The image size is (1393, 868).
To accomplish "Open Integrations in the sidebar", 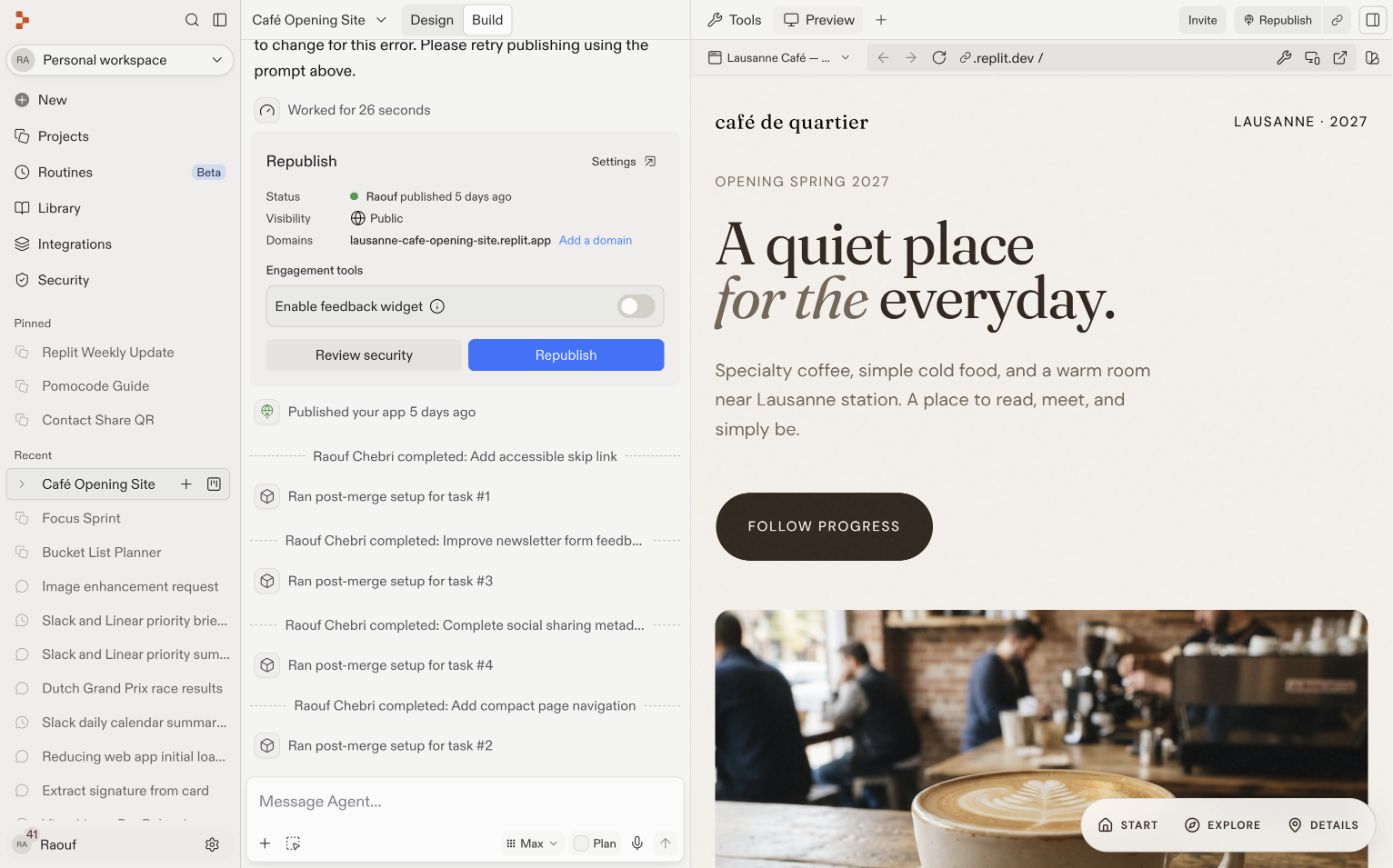I will click(x=118, y=244).
